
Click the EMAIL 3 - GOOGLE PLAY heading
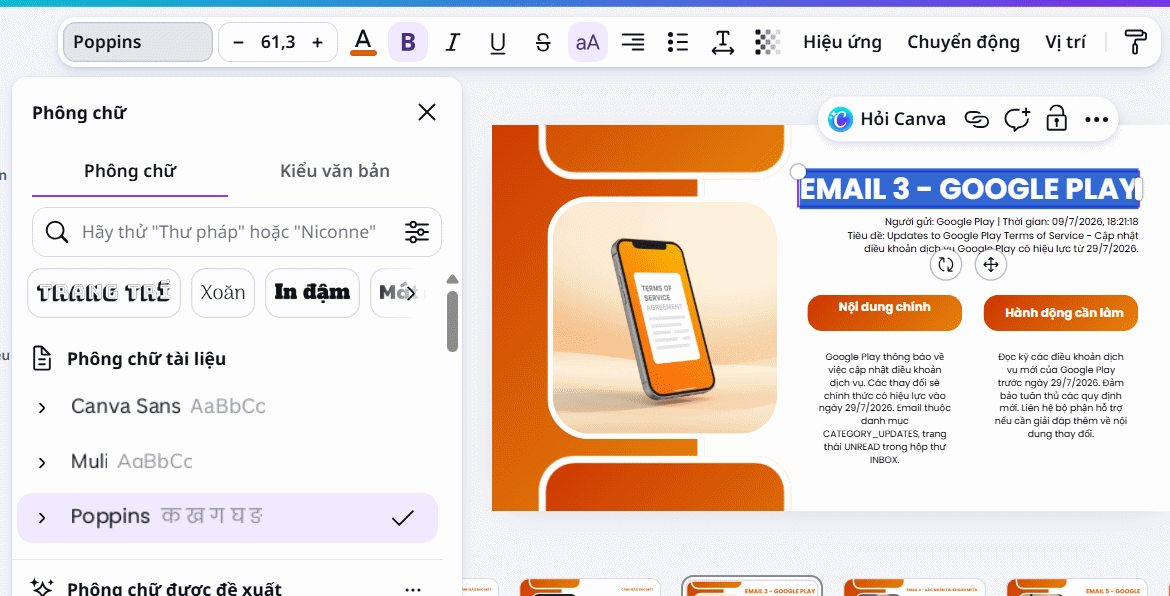(969, 189)
